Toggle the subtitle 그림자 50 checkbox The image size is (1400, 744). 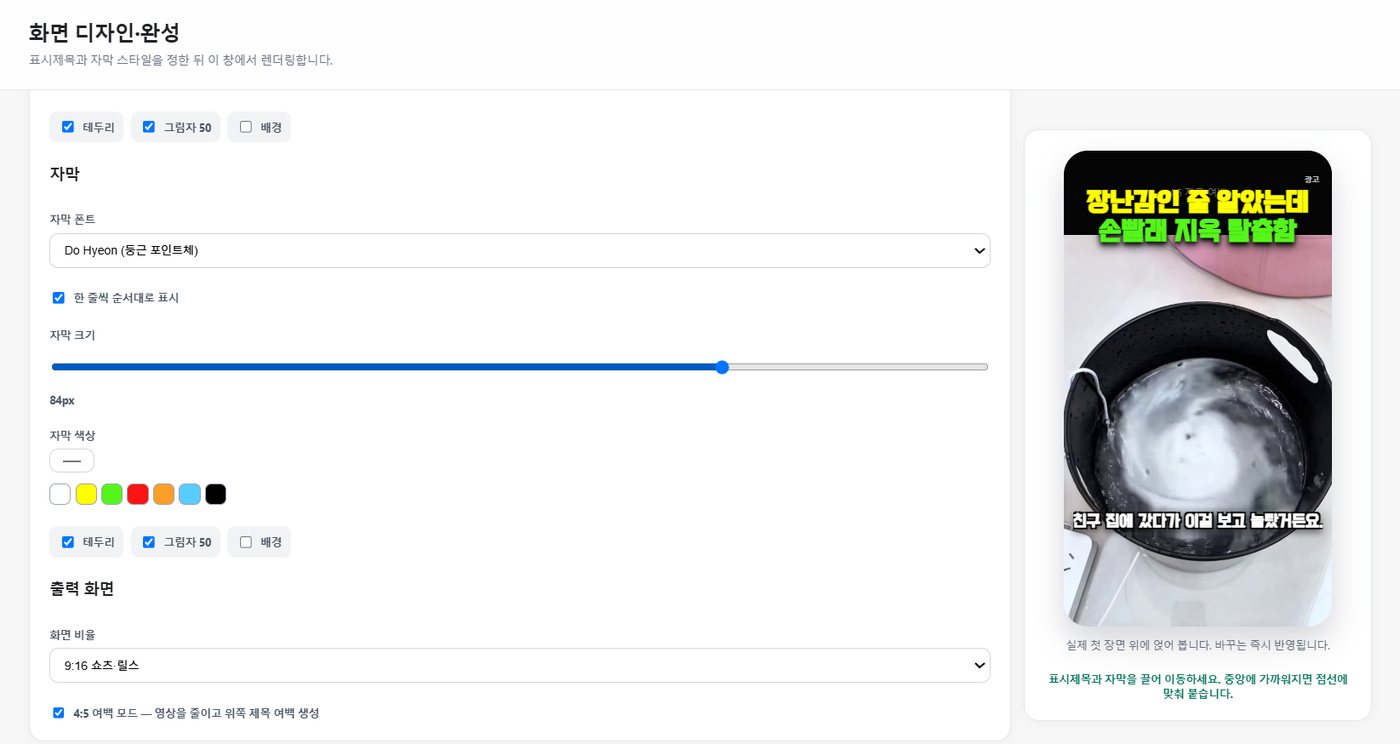(x=149, y=542)
